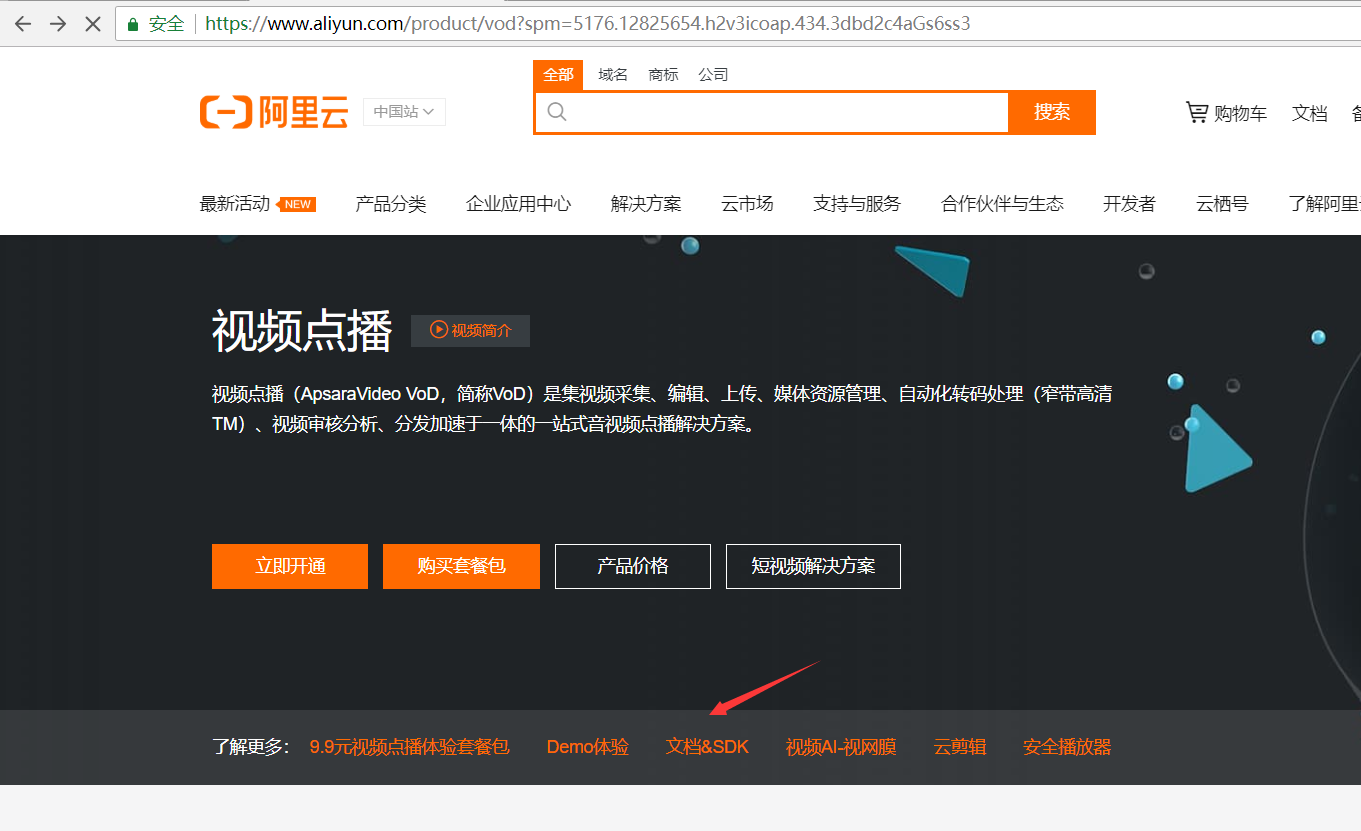
Task: Open the 文档&SDK link
Action: point(708,747)
